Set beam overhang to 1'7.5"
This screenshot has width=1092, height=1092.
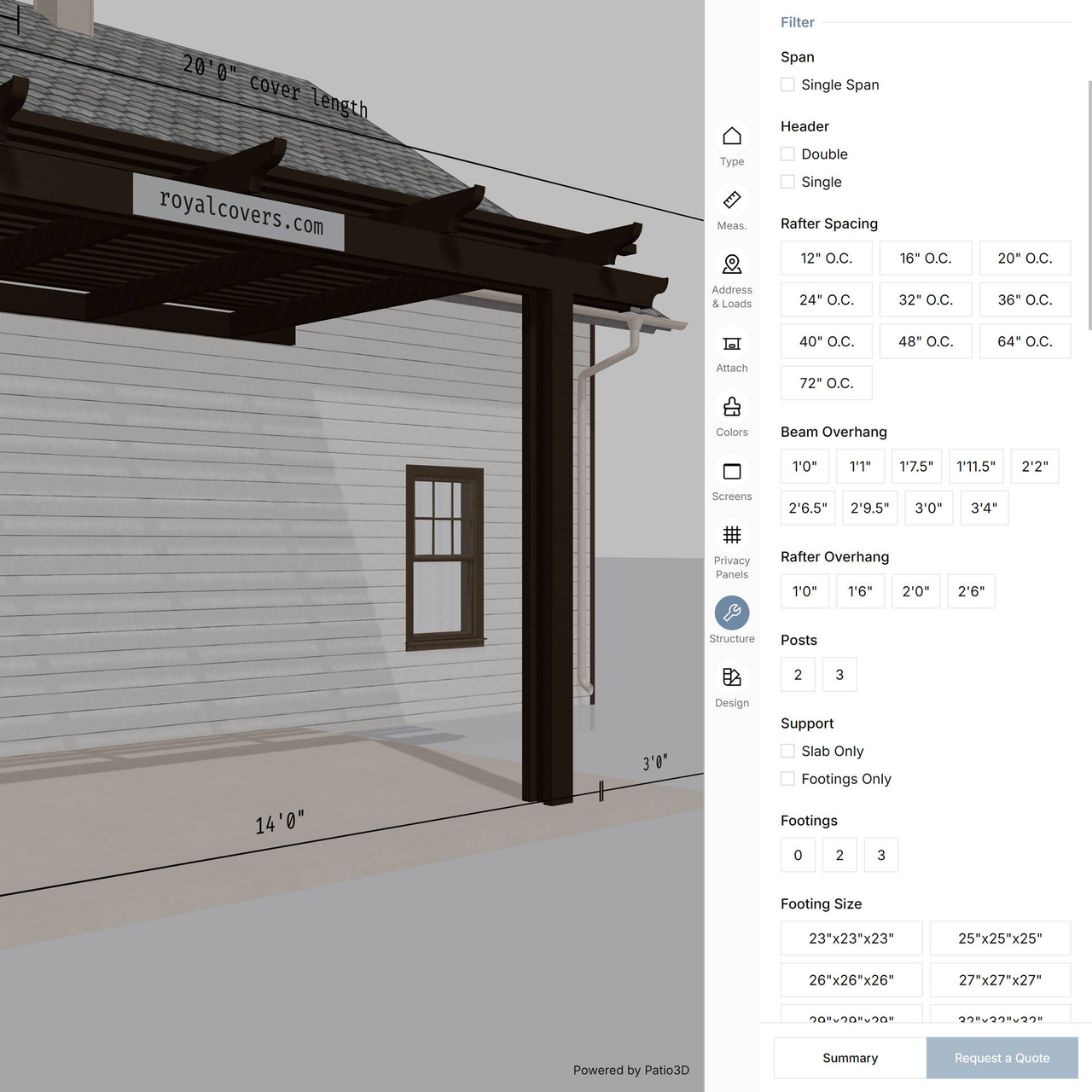(916, 467)
